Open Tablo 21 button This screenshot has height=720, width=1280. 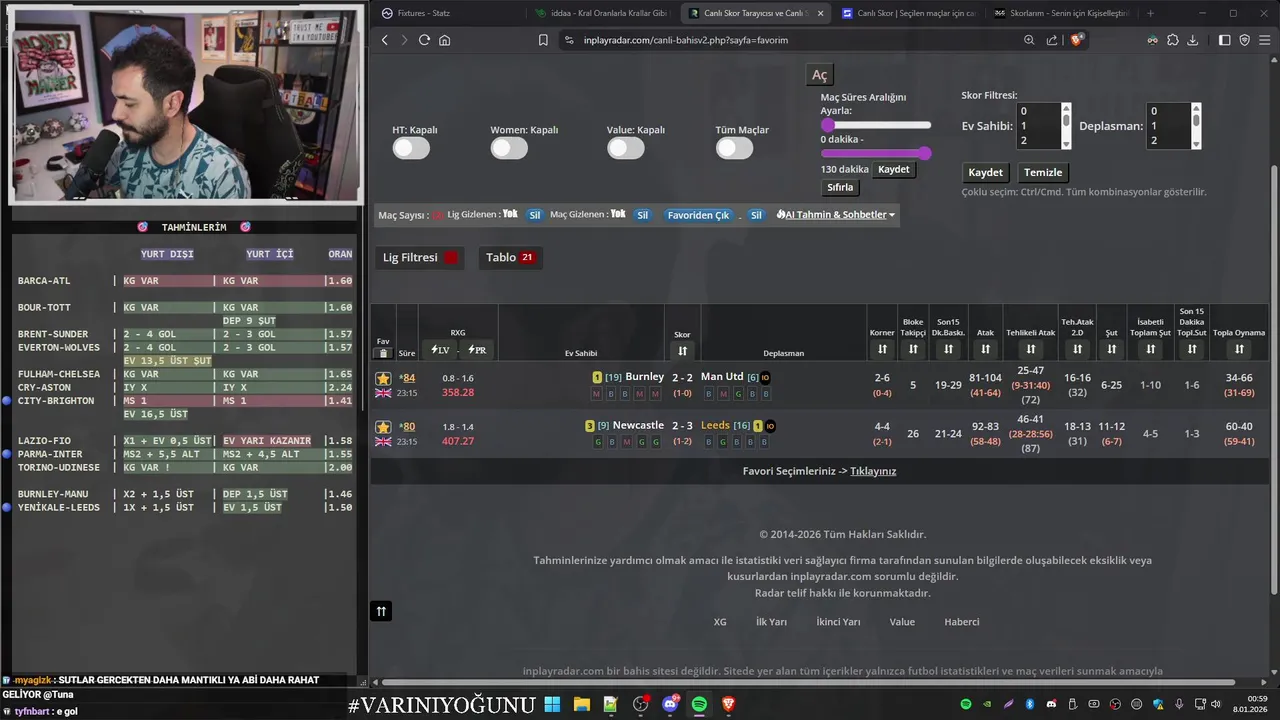[x=511, y=258]
